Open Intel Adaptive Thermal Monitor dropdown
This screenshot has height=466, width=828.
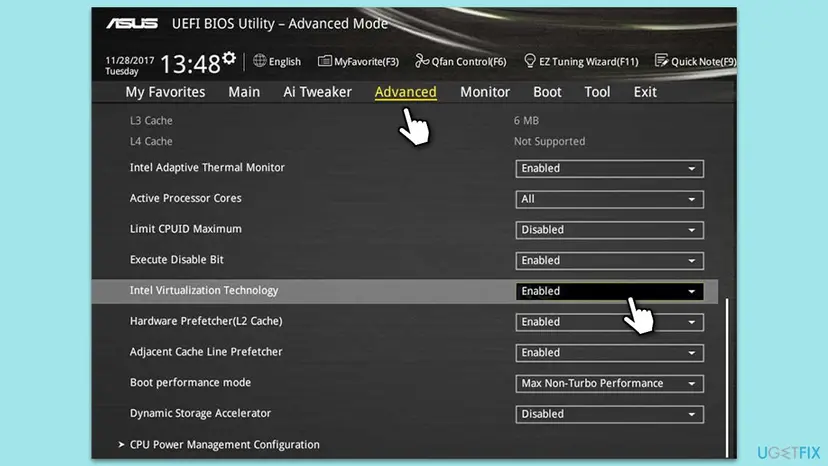tap(609, 169)
